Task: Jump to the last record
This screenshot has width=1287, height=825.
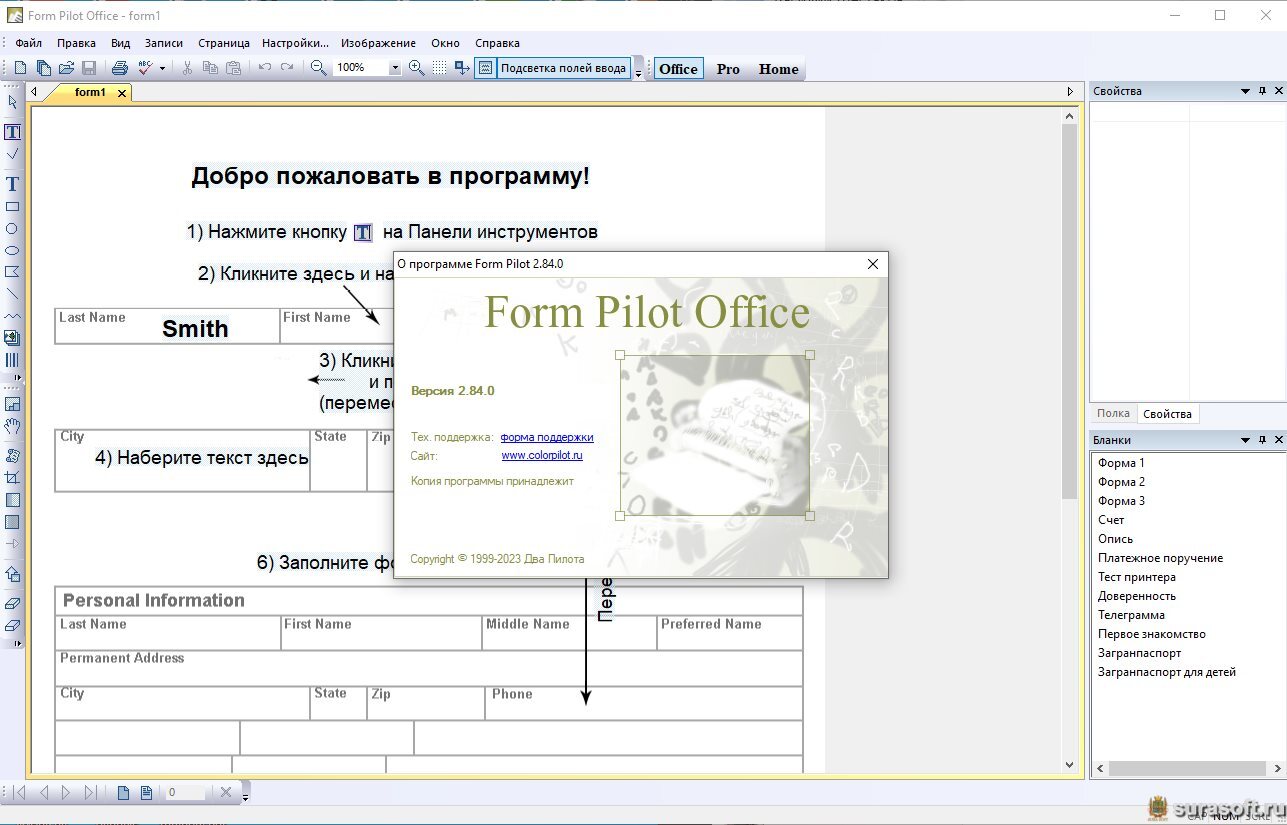Action: (90, 793)
